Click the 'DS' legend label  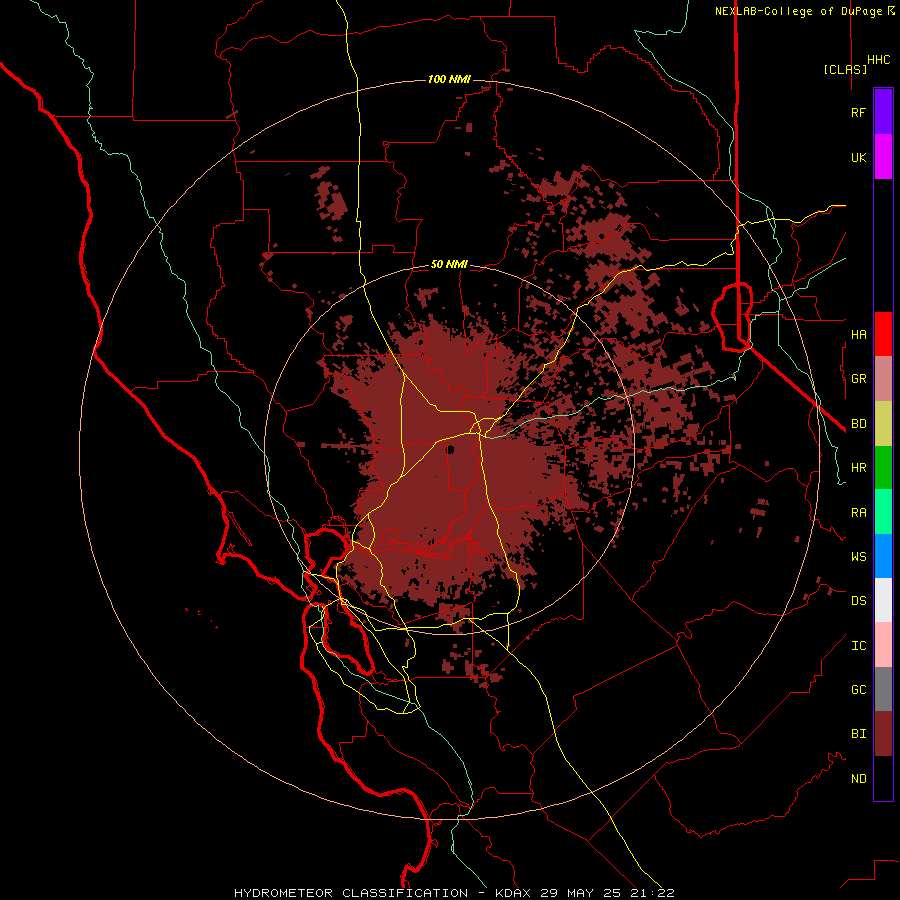[858, 601]
